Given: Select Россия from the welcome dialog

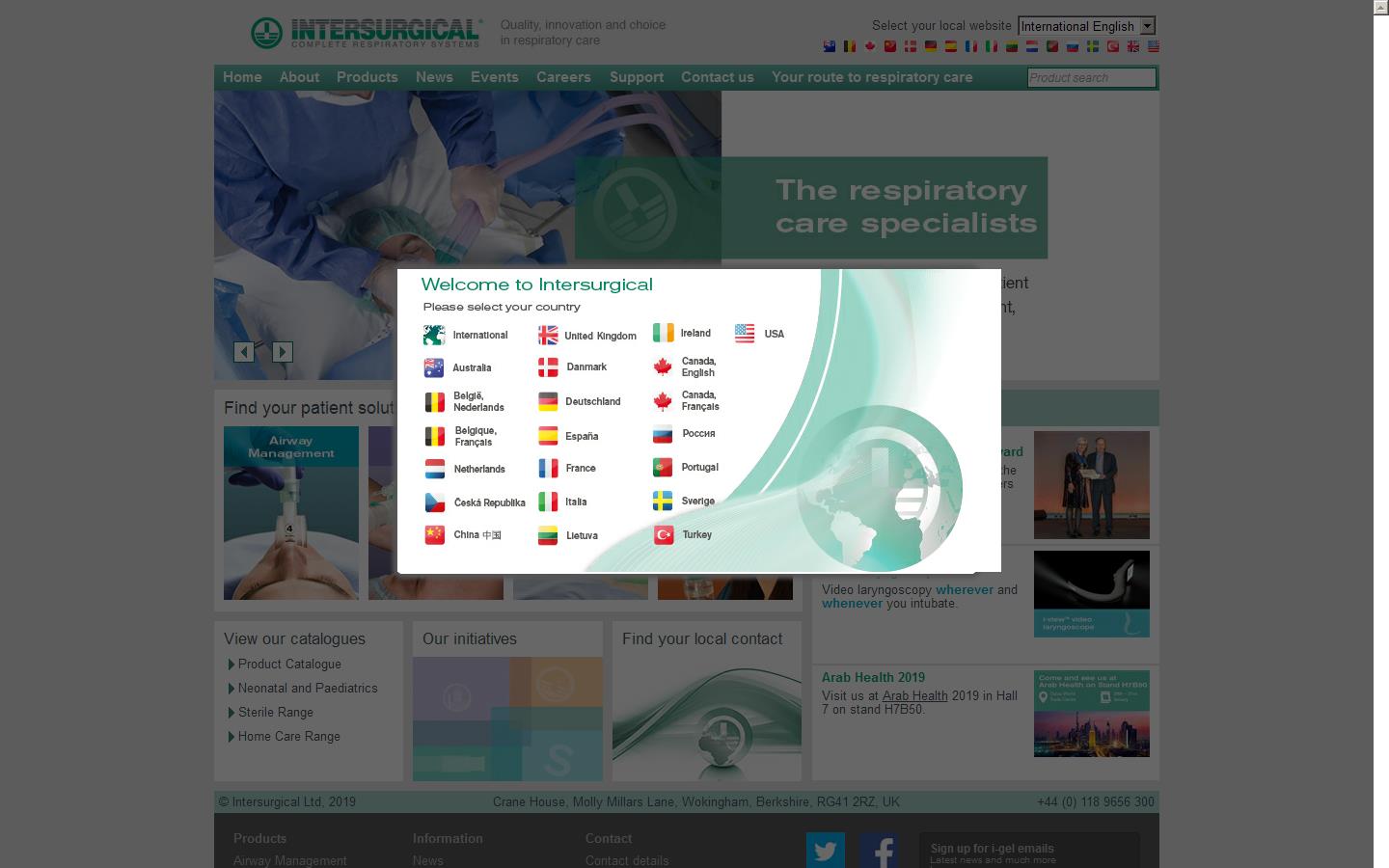Looking at the screenshot, I should [664, 434].
